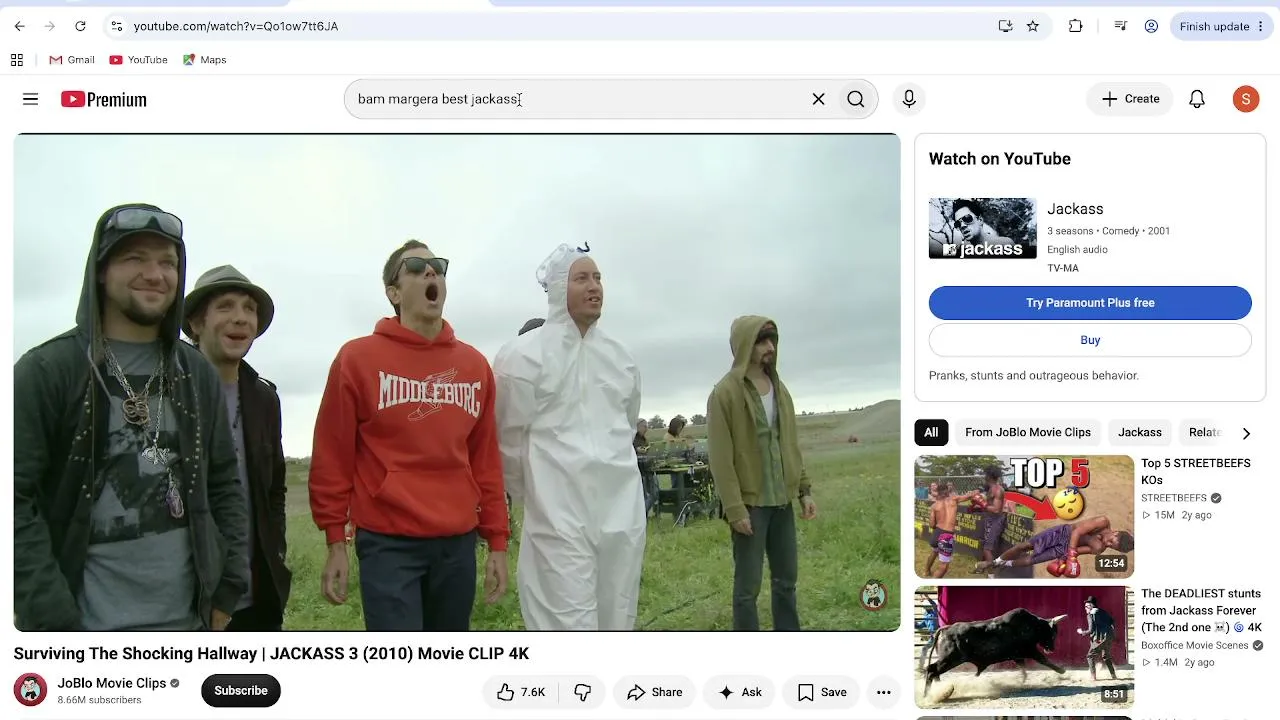The image size is (1280, 720).
Task: Submit search with the magnifier button
Action: pyautogui.click(x=856, y=99)
